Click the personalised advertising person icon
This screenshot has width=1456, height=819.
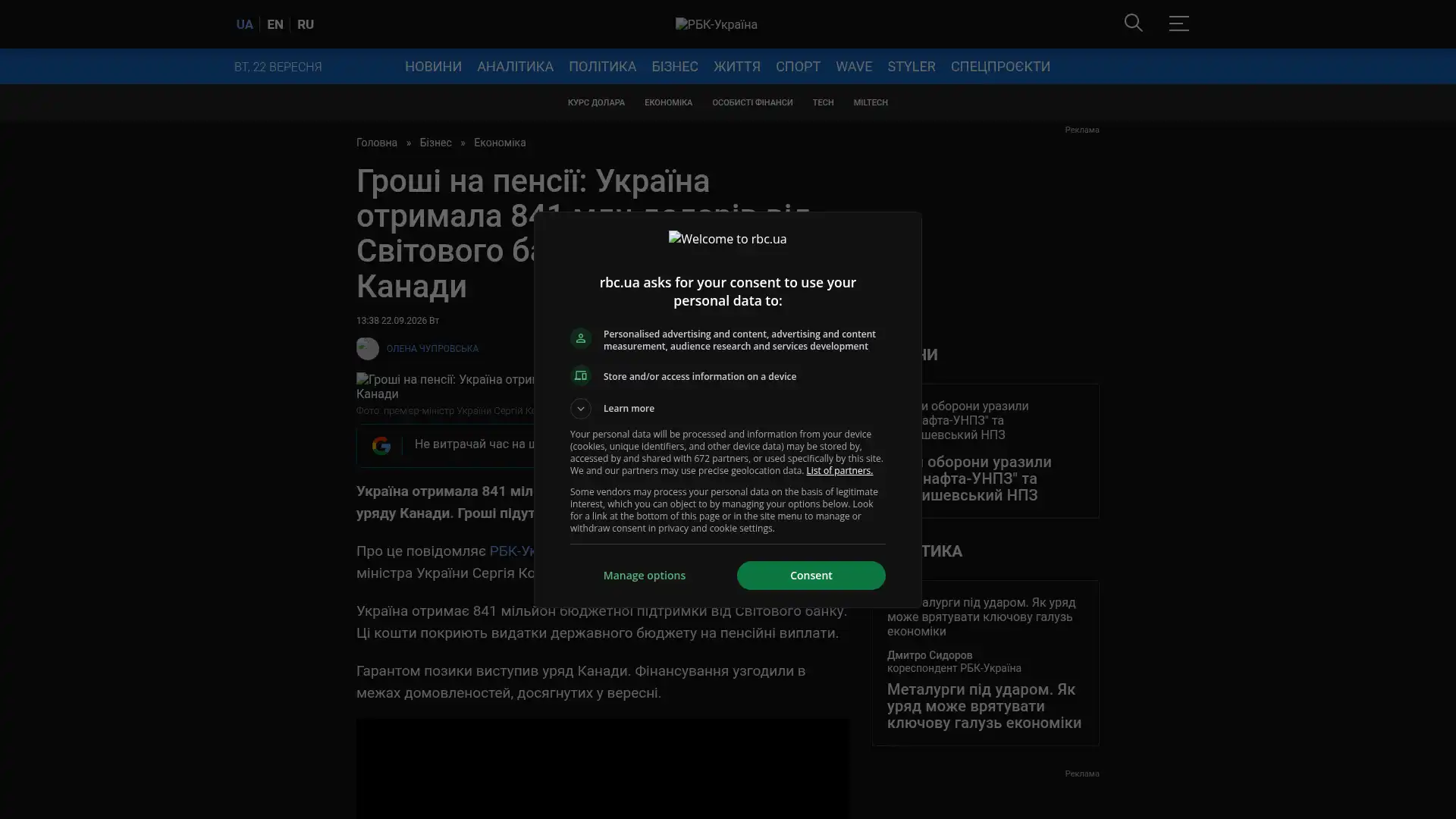point(581,338)
